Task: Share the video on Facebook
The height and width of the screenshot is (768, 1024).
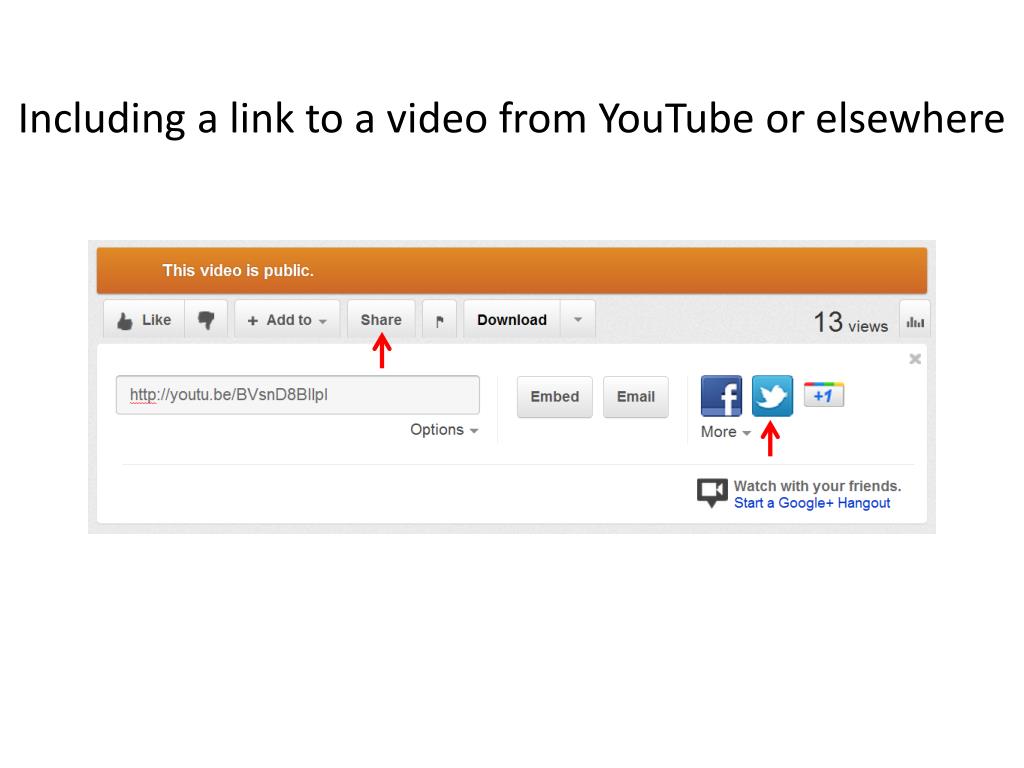Action: pyautogui.click(x=721, y=396)
